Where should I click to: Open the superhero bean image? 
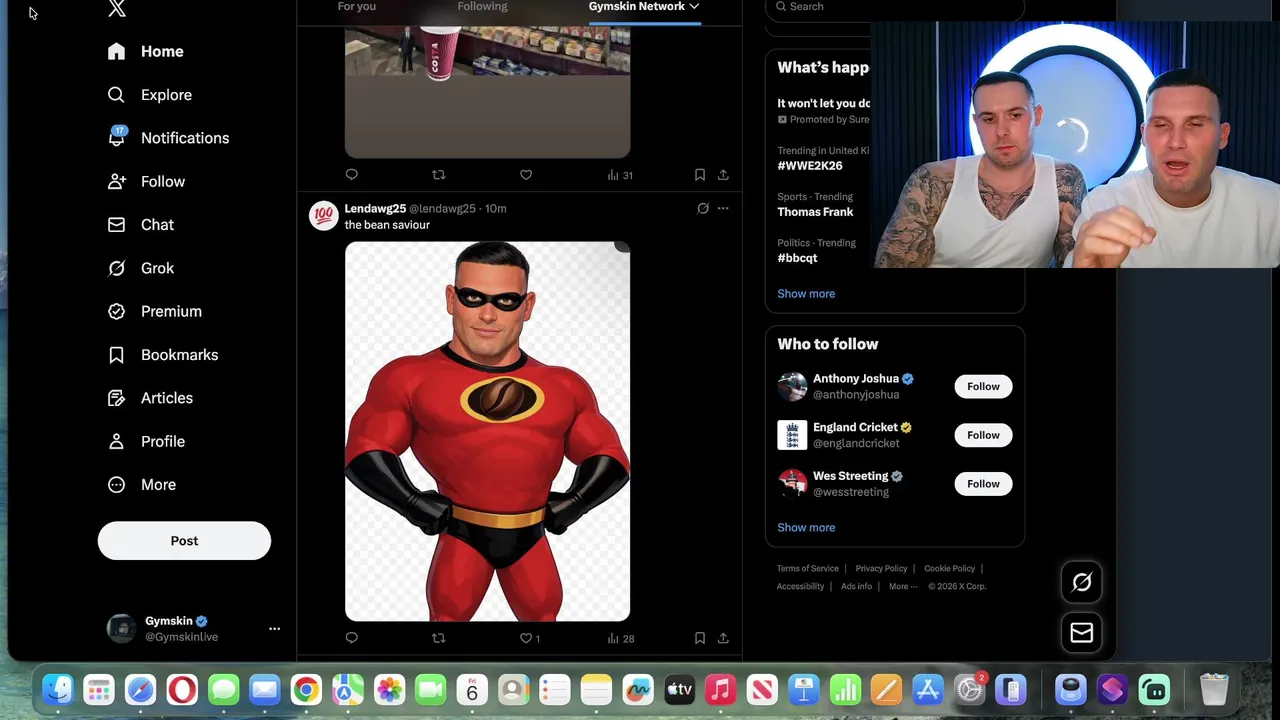pyautogui.click(x=487, y=431)
